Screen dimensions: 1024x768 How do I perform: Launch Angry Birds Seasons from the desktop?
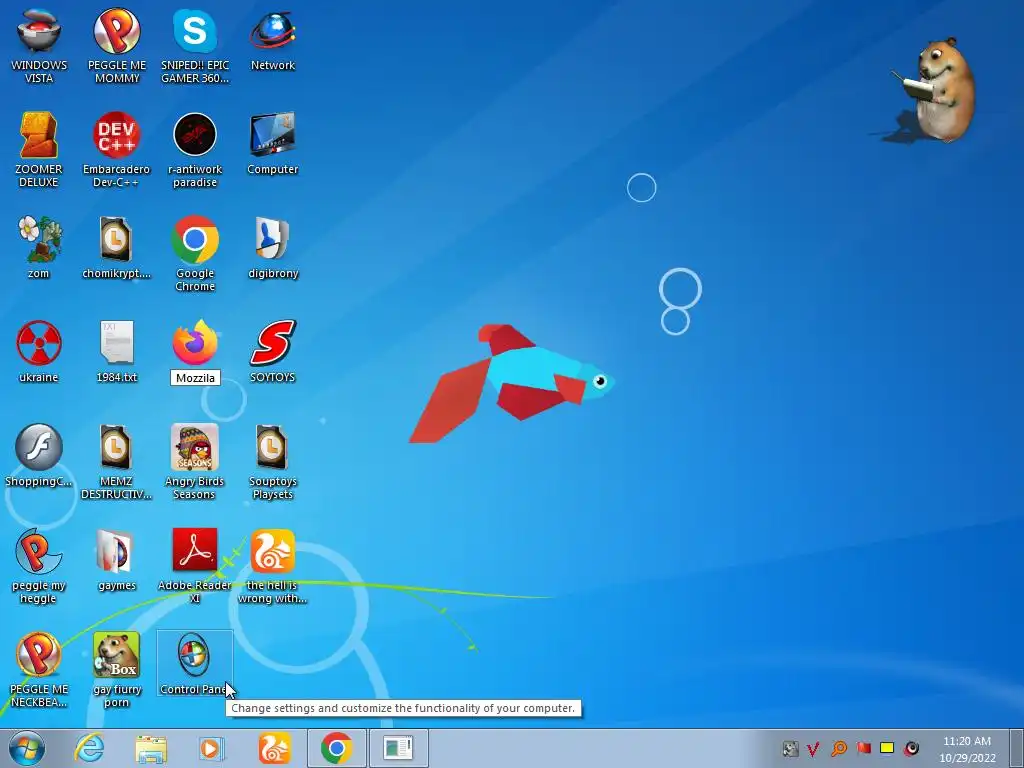[195, 462]
